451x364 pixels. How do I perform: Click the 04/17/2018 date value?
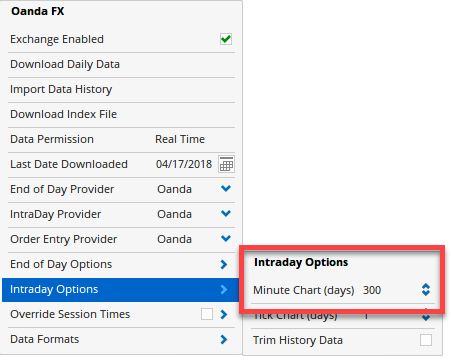pyautogui.click(x=184, y=164)
